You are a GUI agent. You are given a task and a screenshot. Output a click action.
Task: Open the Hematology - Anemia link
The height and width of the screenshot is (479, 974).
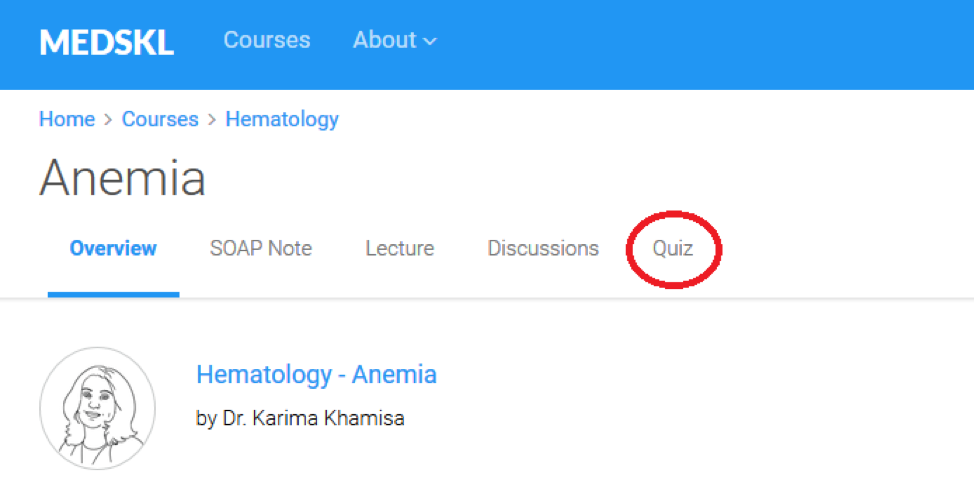point(316,375)
